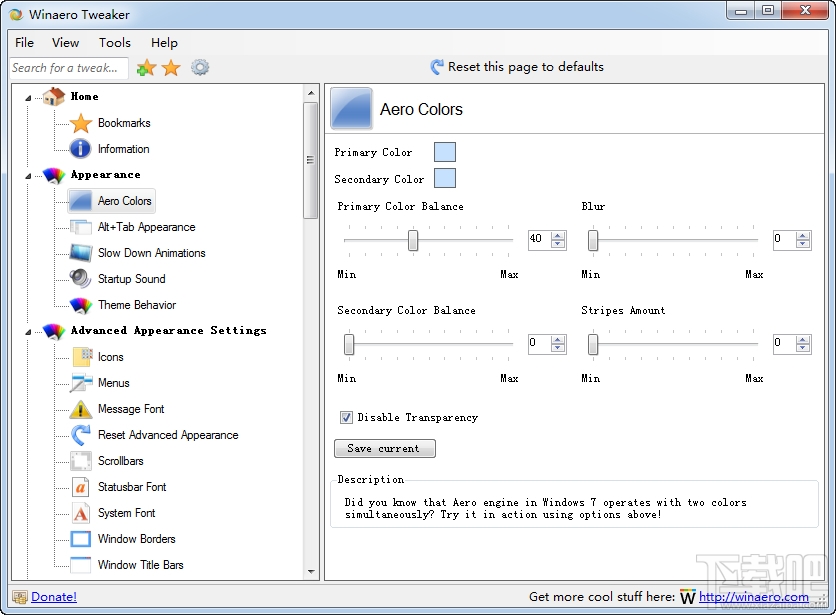Click the Startup Sound speaker icon

(x=80, y=278)
